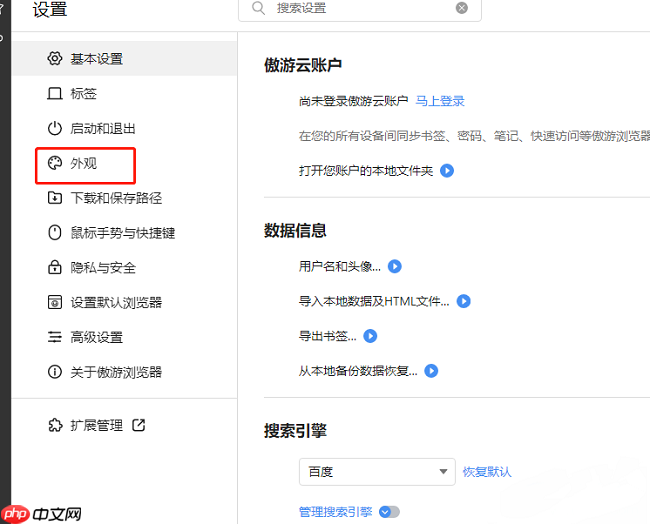Screen dimensions: 650x524
Task: Open the 基本设置 section
Action: pos(124,58)
